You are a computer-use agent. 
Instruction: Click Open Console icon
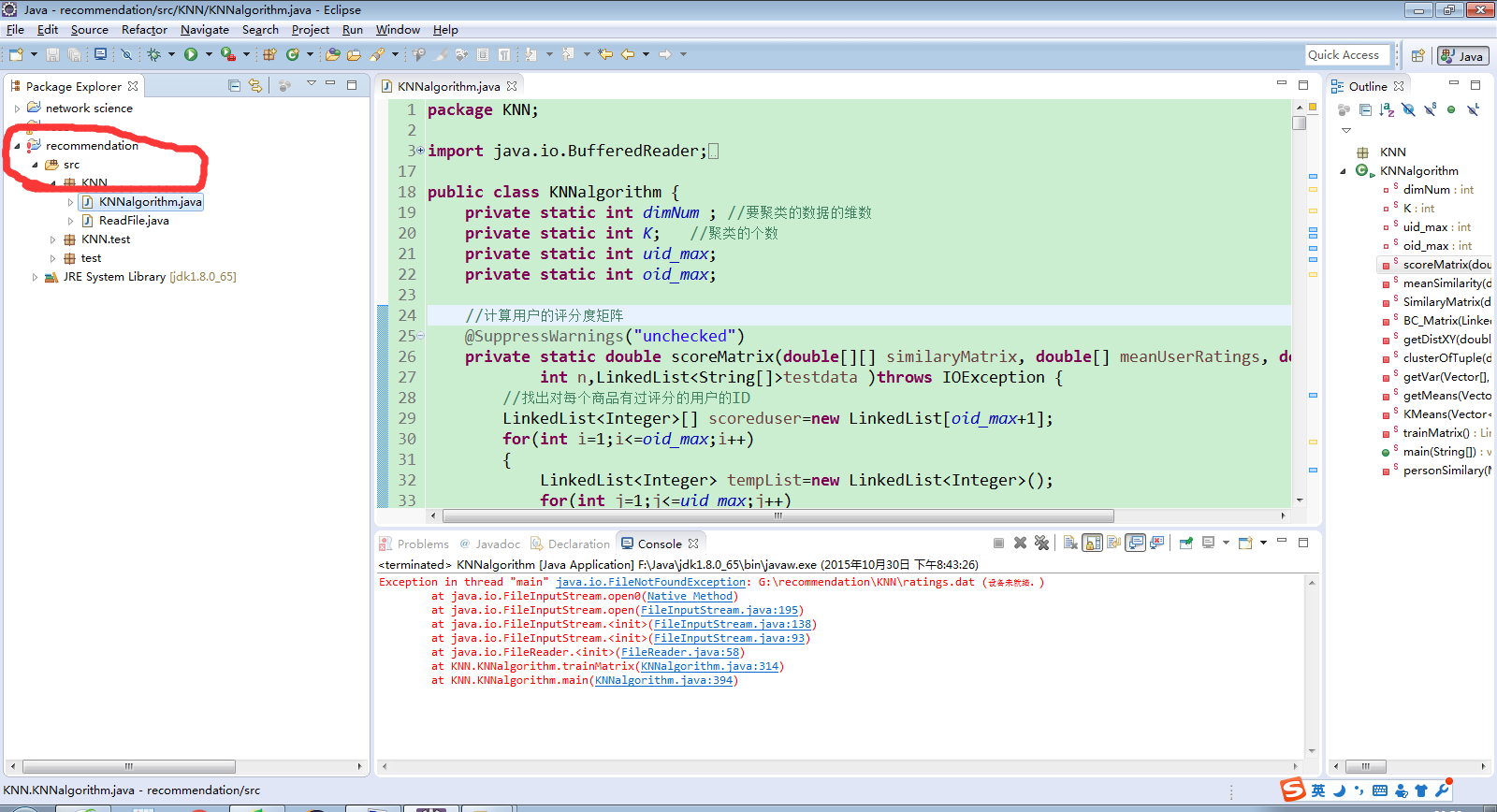[1244, 543]
